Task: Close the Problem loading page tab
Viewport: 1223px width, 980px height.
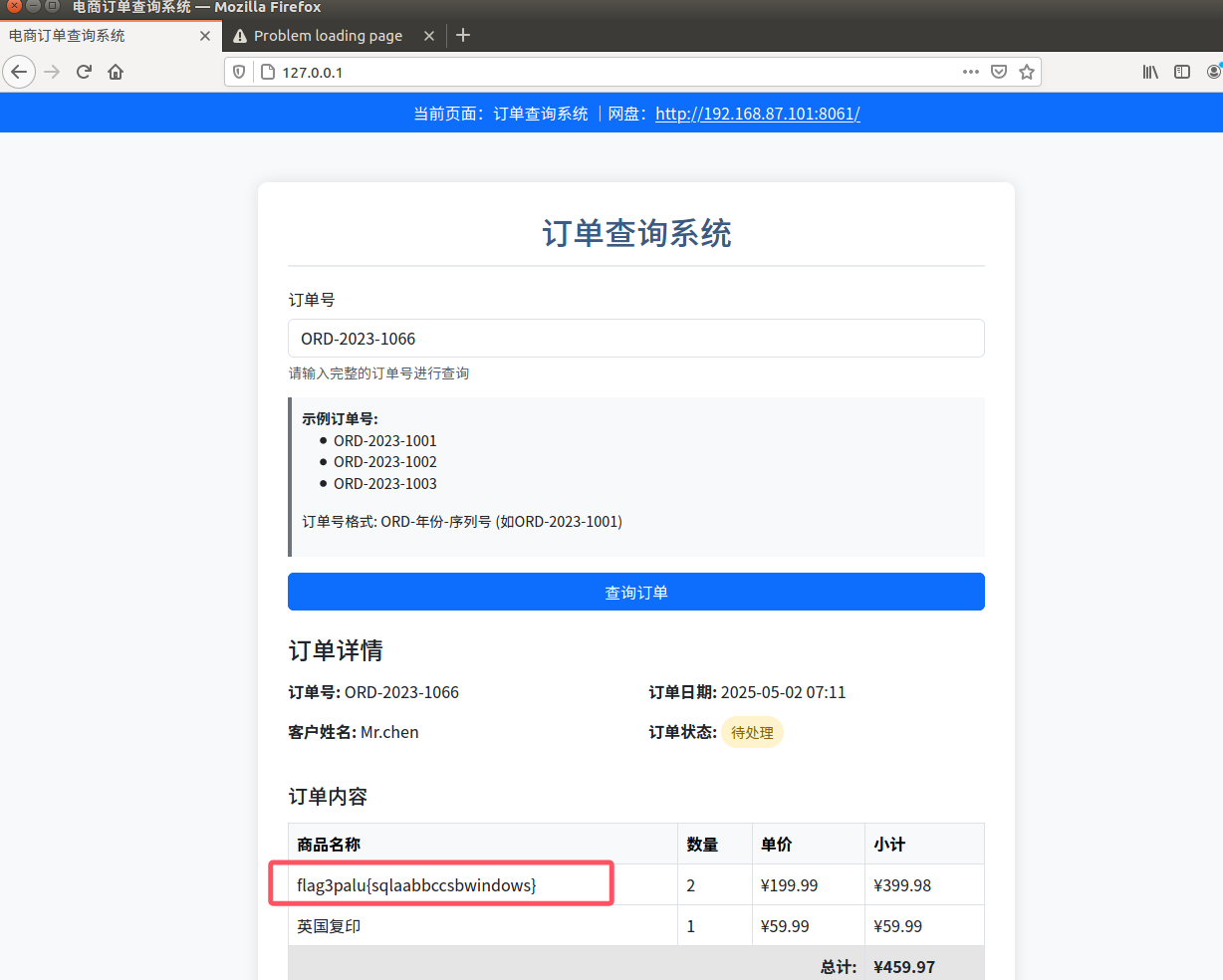Action: pyautogui.click(x=429, y=36)
